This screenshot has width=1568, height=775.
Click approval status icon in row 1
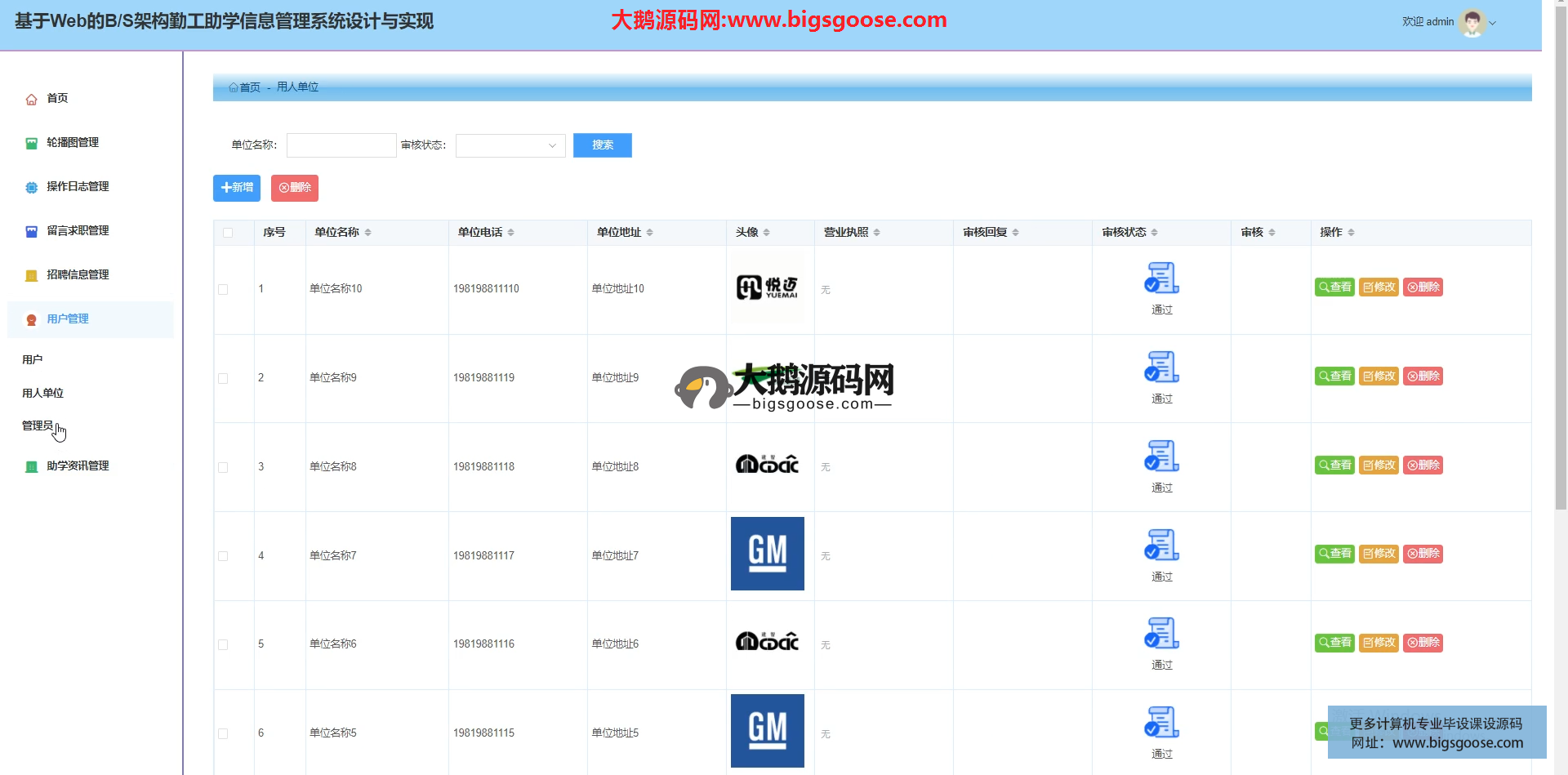click(1161, 278)
